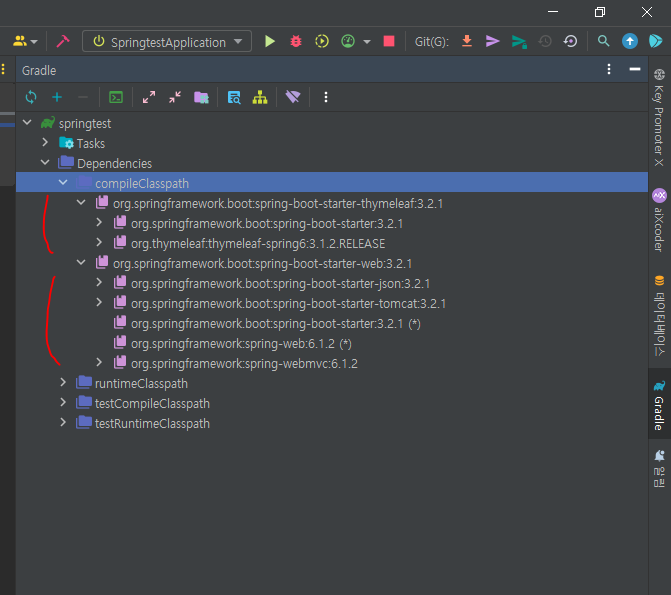Open the Gradle toolbar more actions menu

[326, 97]
